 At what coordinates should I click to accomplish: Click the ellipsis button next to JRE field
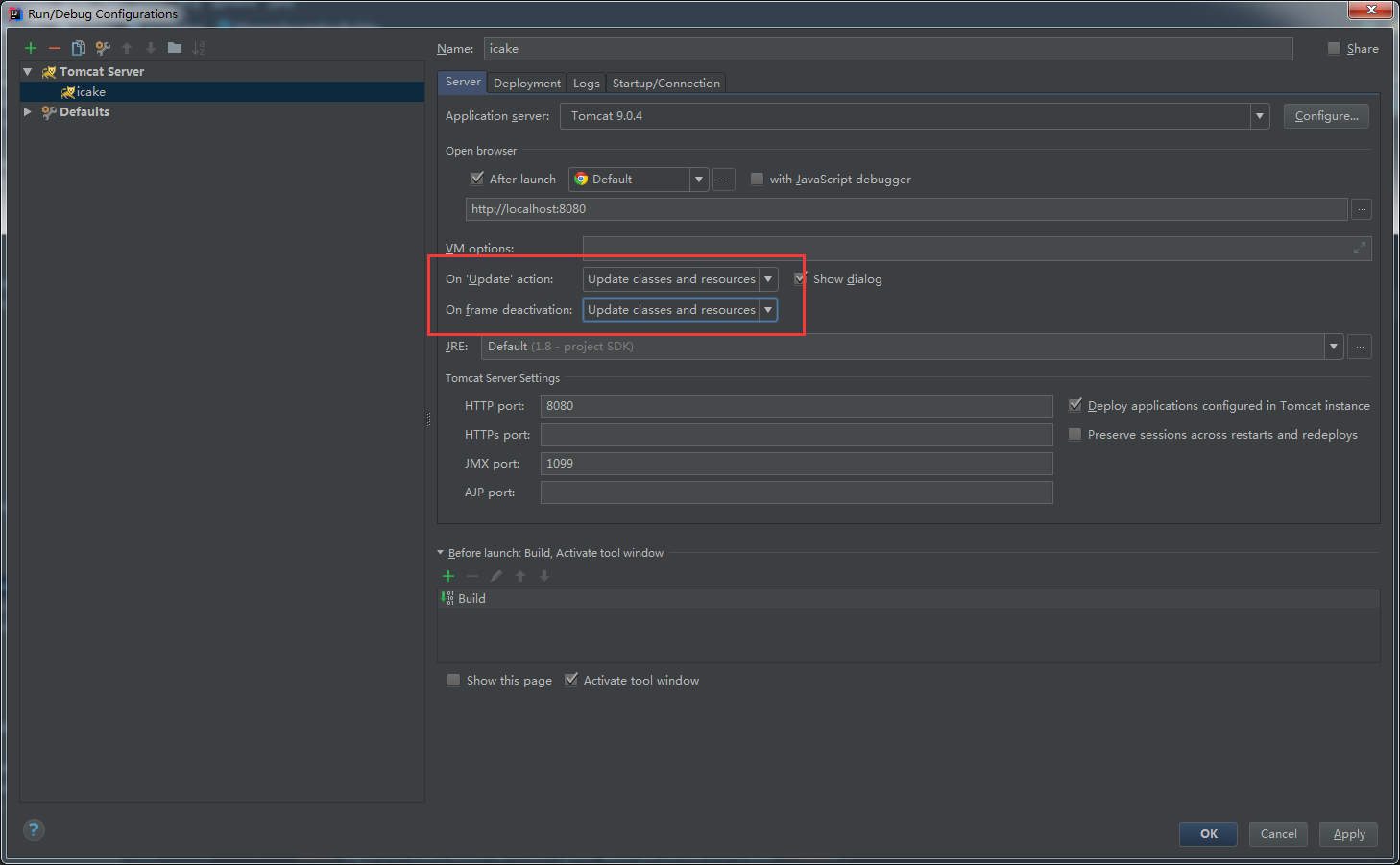(x=1360, y=347)
